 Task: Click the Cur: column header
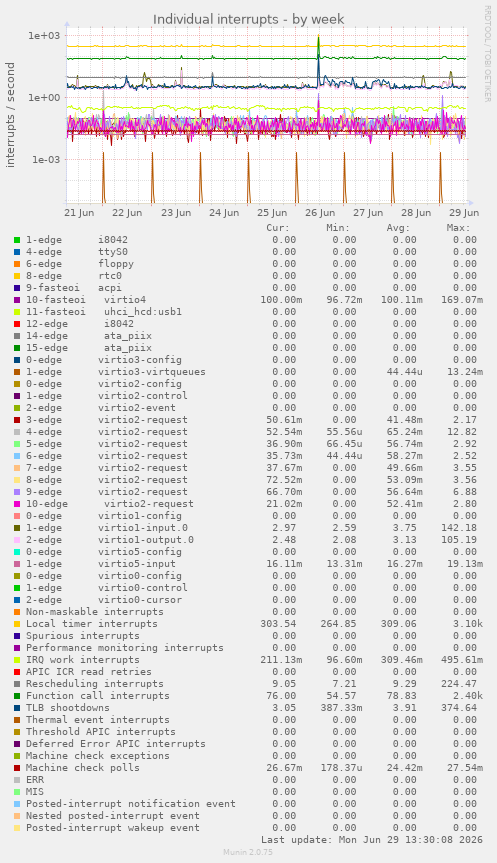click(278, 228)
